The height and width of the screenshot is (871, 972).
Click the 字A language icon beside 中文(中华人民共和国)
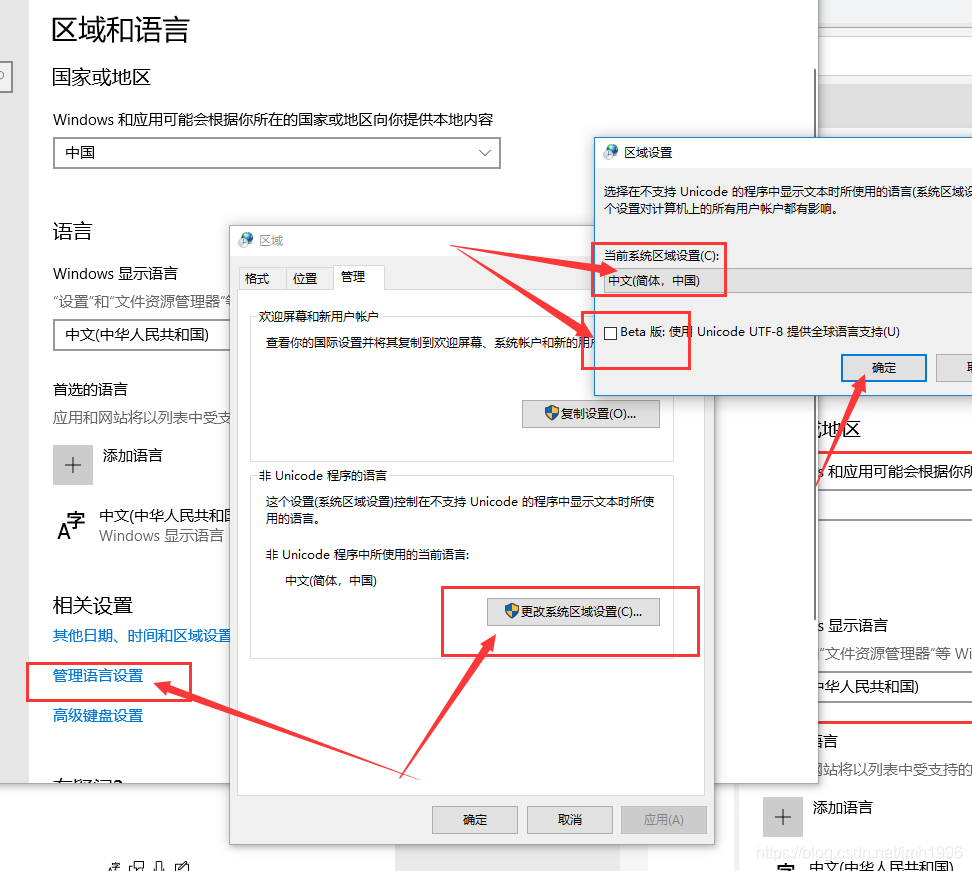tap(70, 525)
